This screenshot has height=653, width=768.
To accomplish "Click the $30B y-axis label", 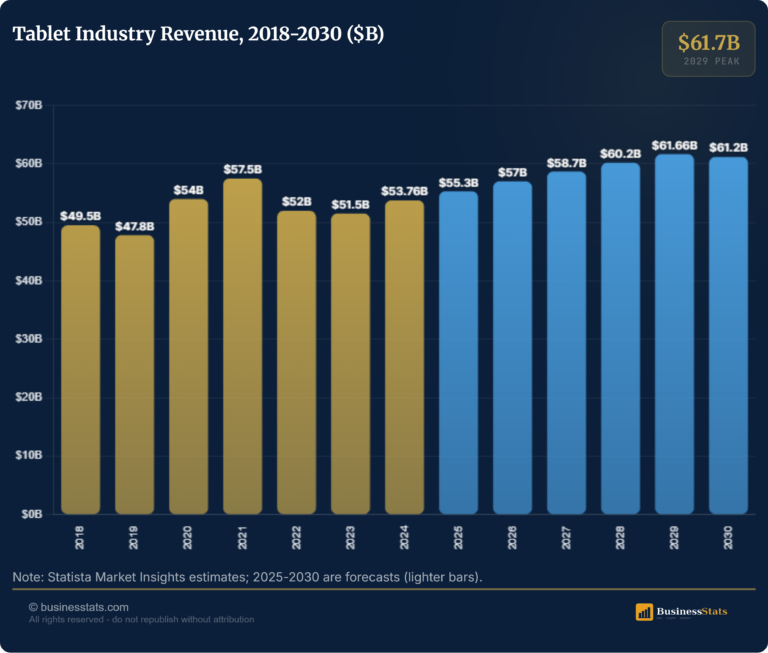I will [28, 339].
